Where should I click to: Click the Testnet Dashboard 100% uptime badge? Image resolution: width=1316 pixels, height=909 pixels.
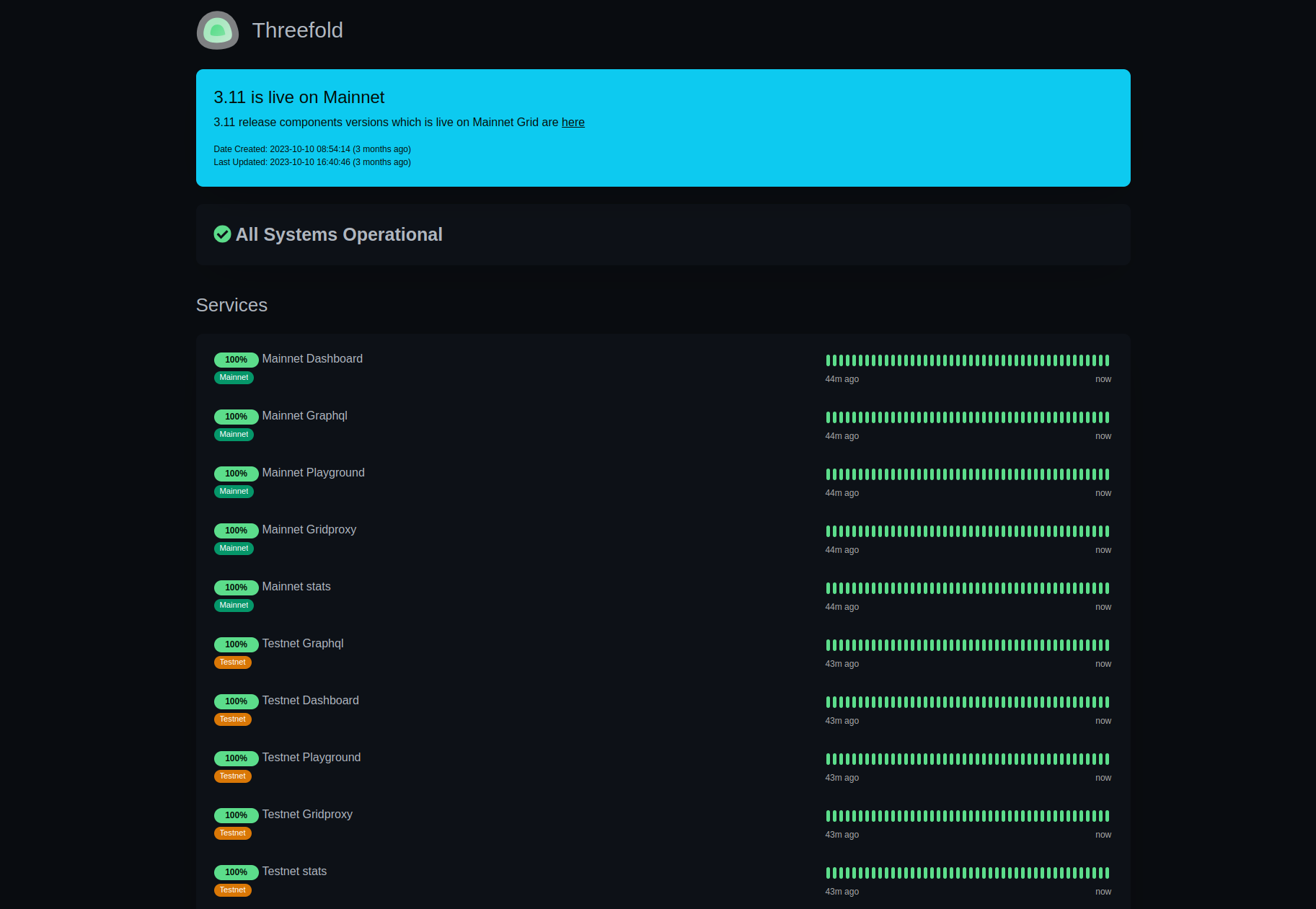coord(236,701)
